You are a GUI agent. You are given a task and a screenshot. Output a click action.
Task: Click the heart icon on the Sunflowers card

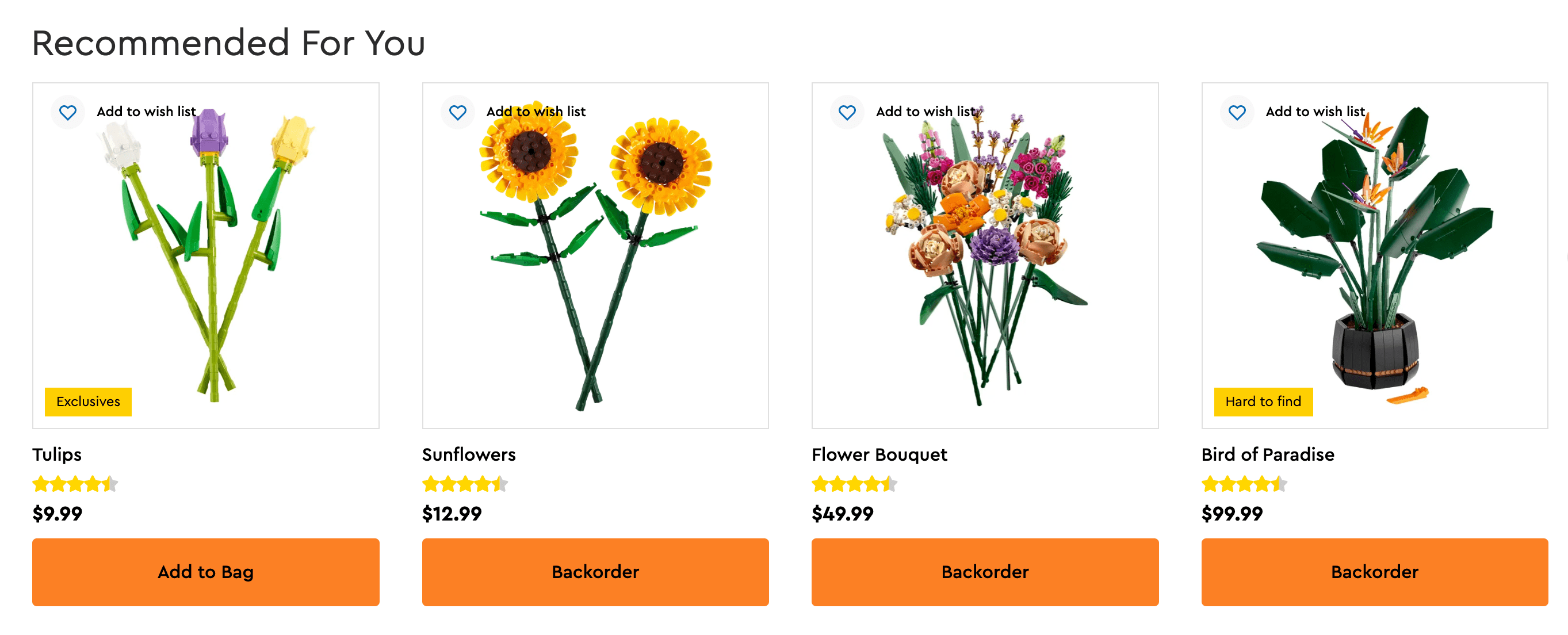(x=458, y=112)
